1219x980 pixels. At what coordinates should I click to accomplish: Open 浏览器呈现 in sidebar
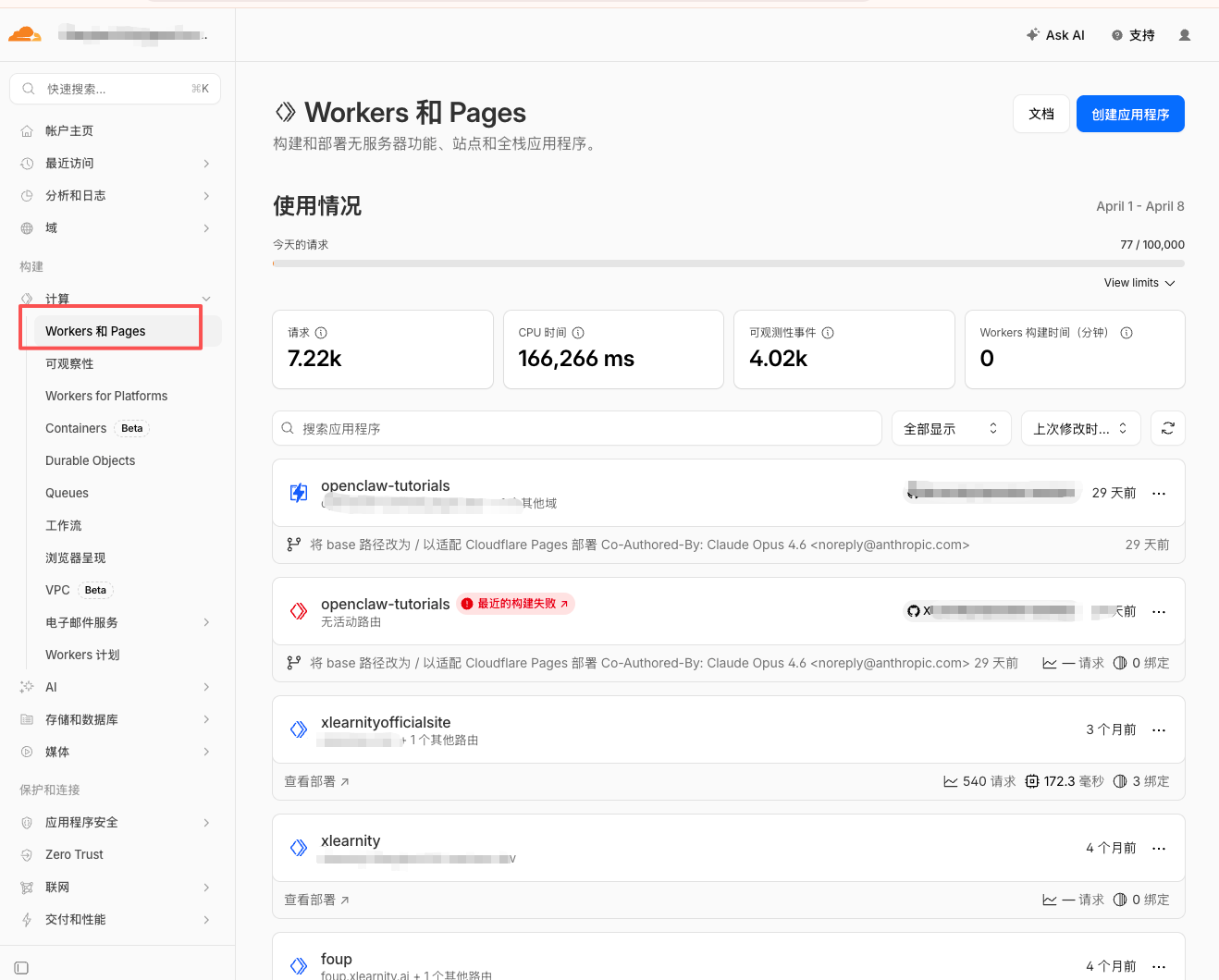[x=76, y=557]
